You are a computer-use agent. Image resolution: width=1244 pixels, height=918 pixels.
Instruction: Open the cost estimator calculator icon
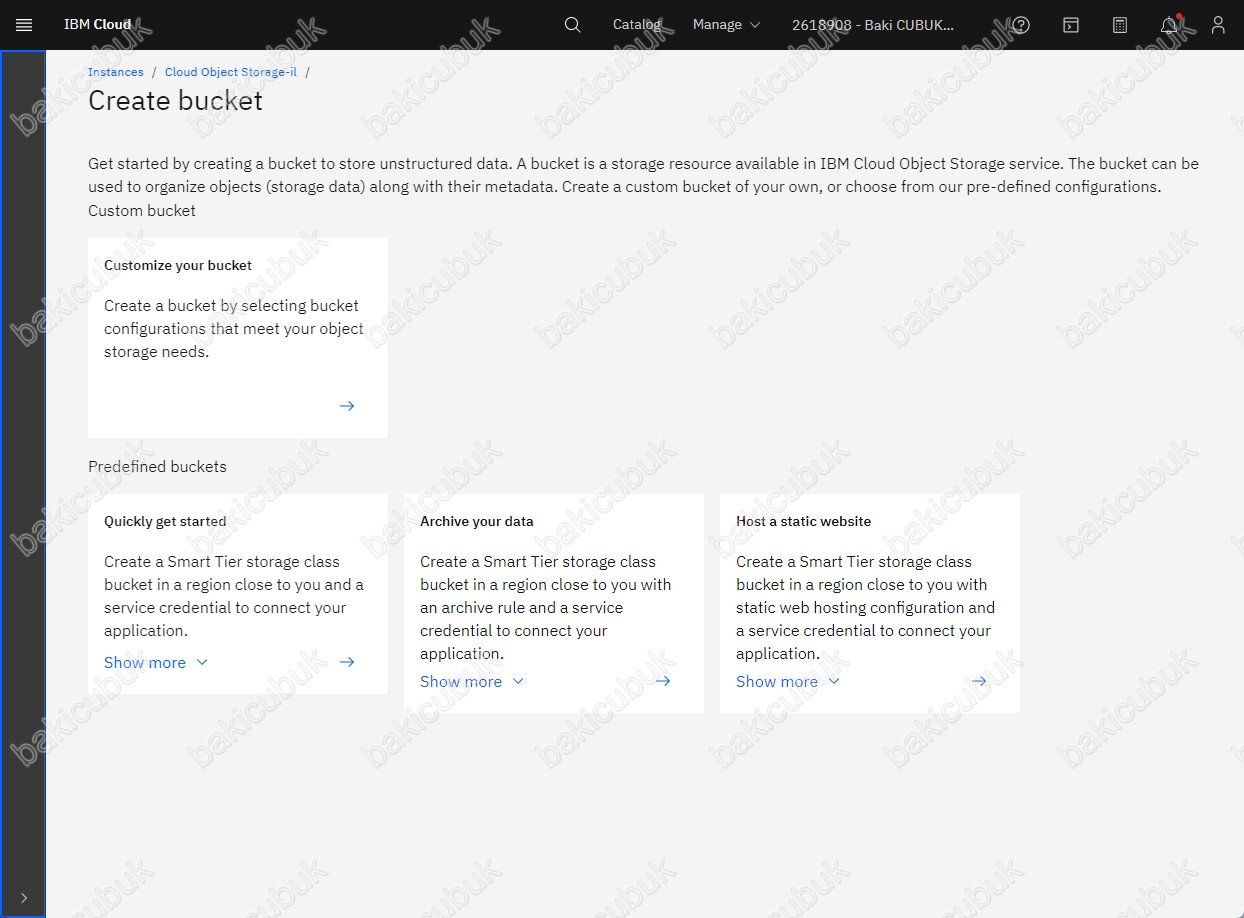point(1120,25)
